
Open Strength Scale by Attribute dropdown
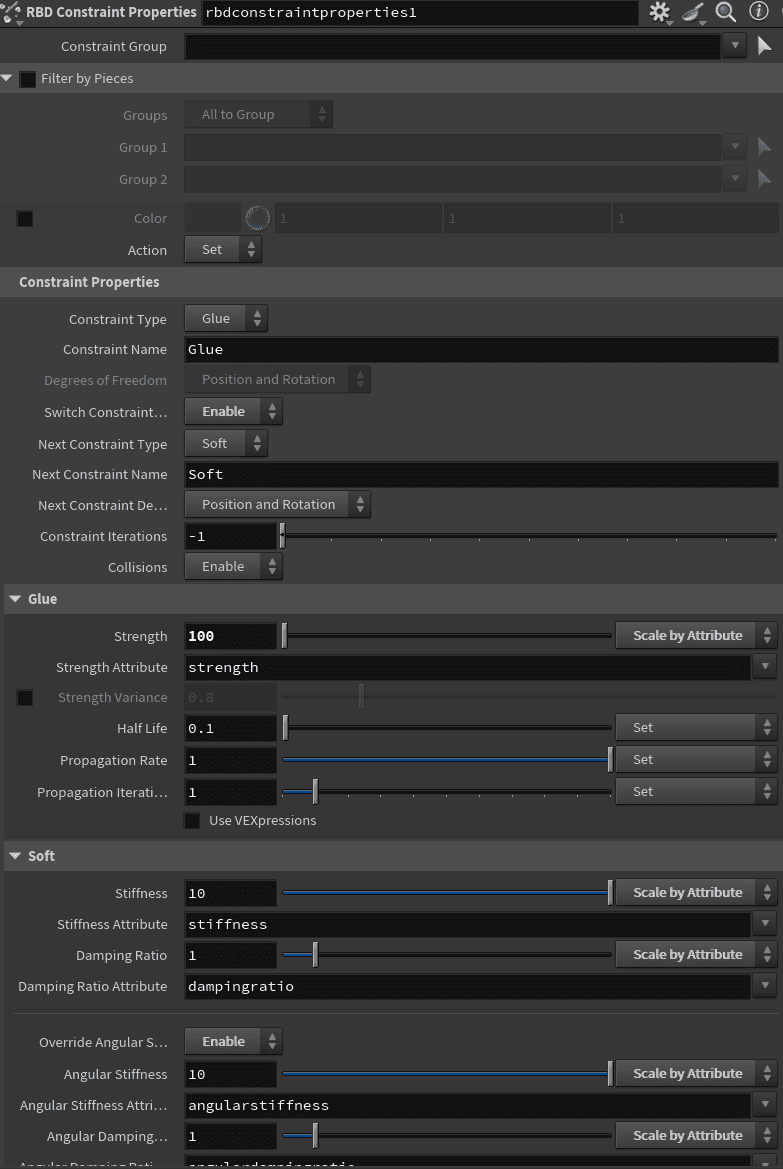[x=697, y=636]
